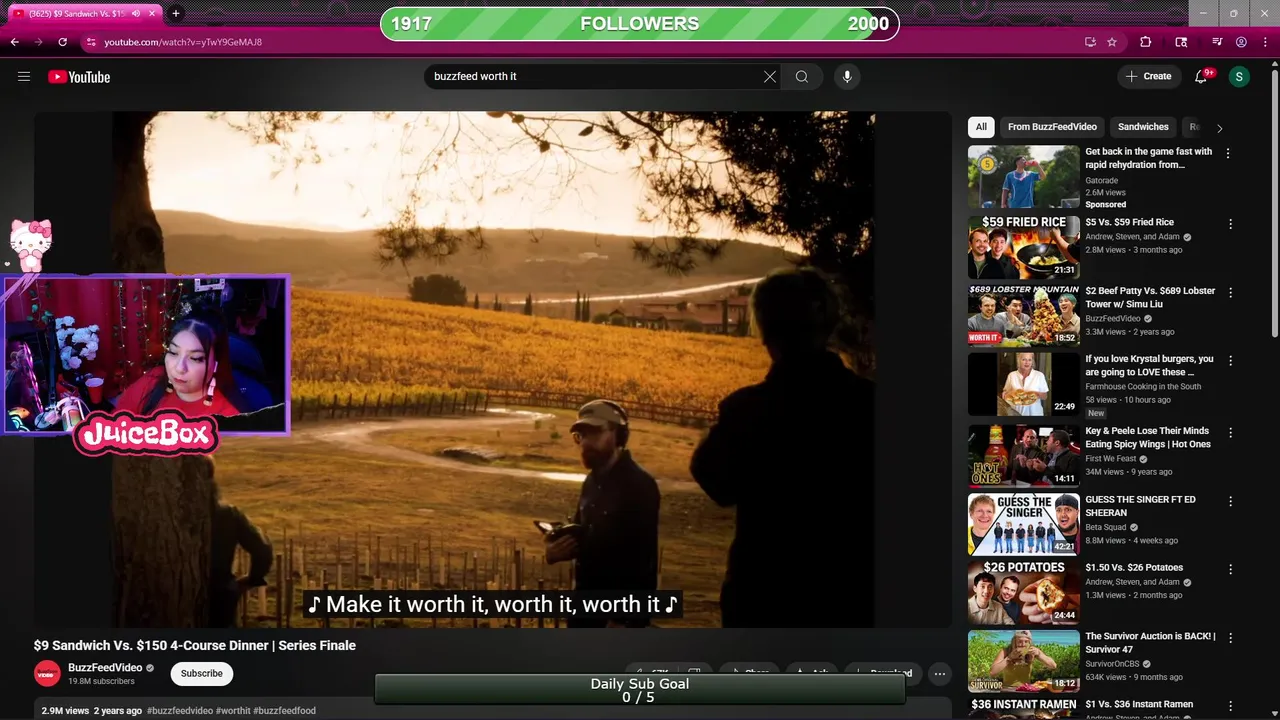
Task: Open options for $2 Beef Patty video
Action: click(x=1230, y=292)
